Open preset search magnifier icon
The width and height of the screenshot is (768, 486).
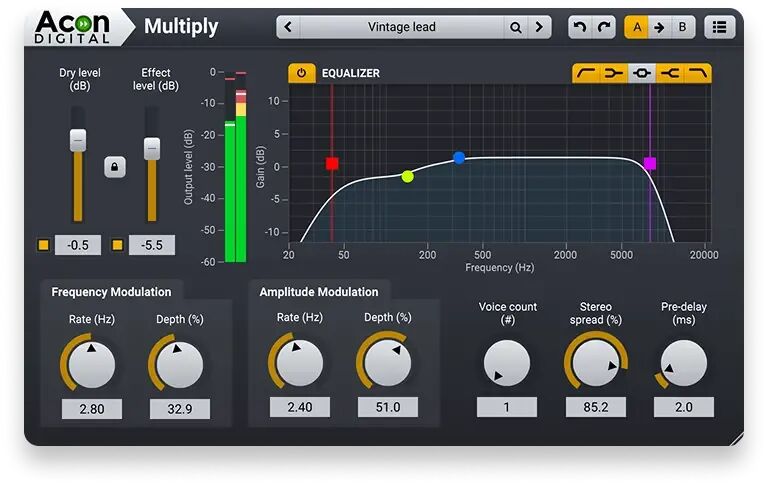tap(515, 27)
